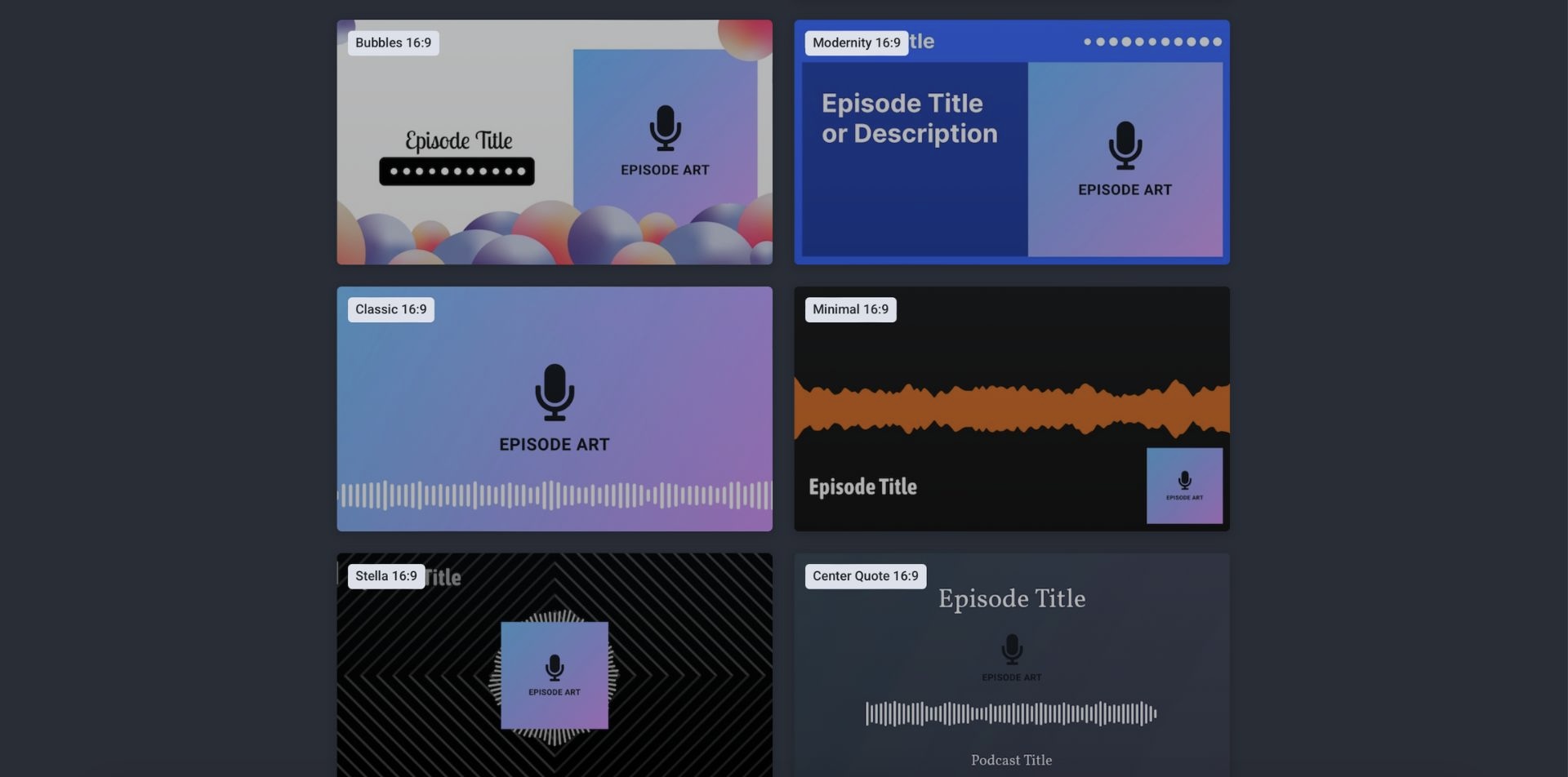Click the "Episode Title" text in Minimal template
Screen dimensions: 1568x777
click(863, 487)
